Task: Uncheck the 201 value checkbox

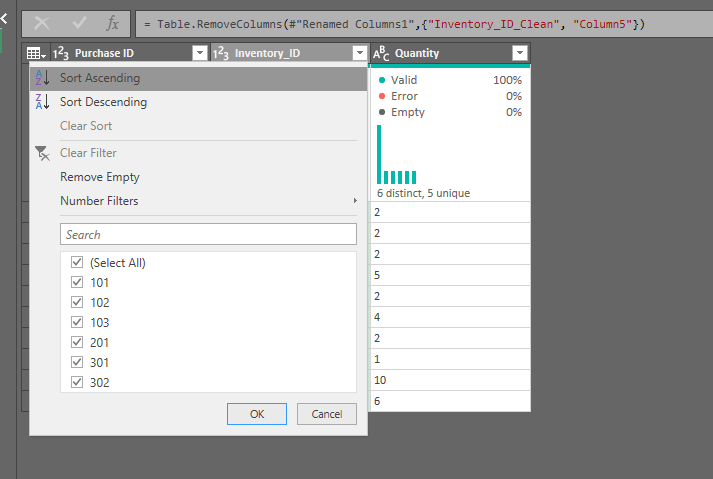Action: pyautogui.click(x=77, y=342)
